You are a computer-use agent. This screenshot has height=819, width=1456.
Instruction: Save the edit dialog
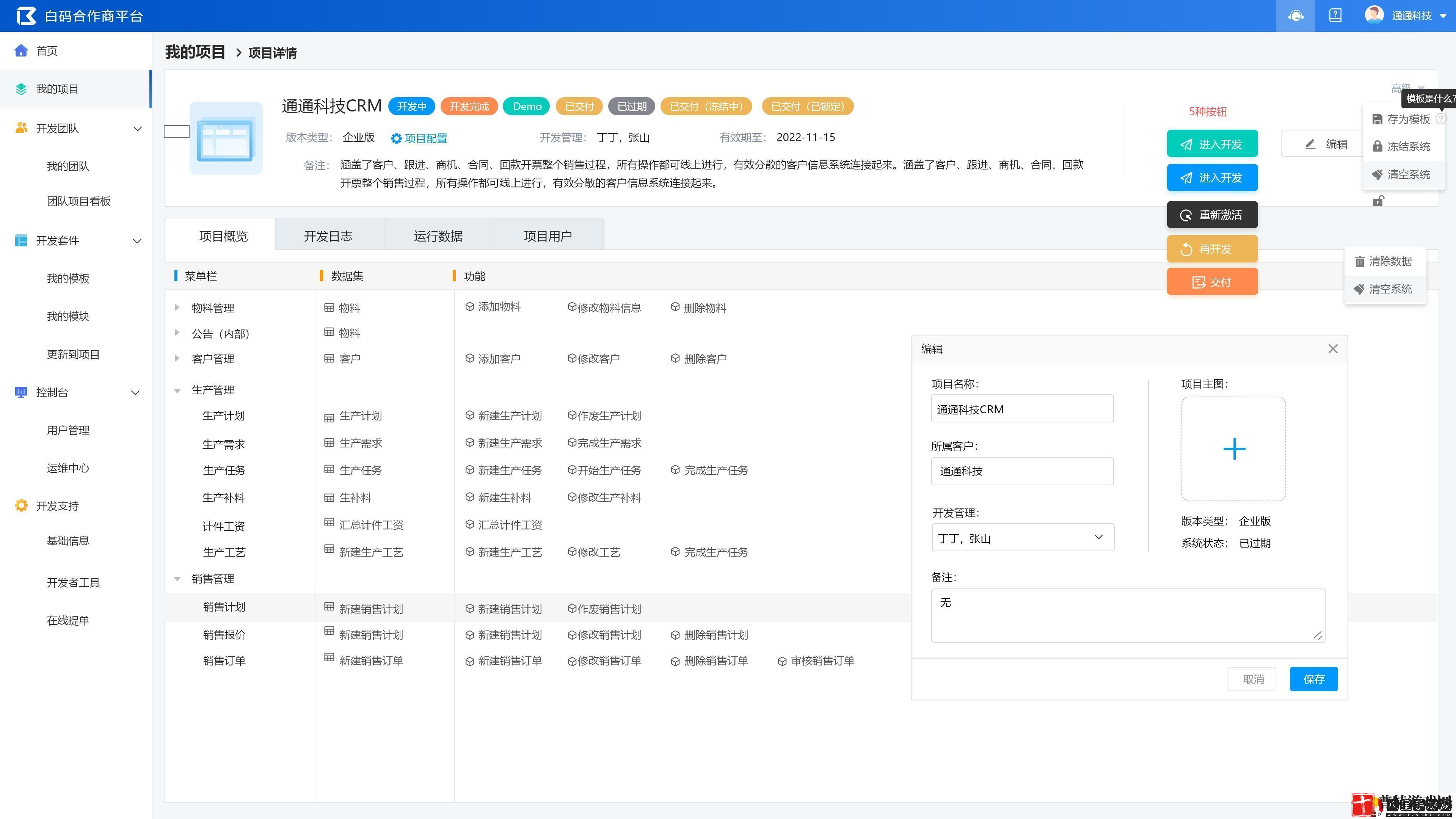coord(1313,679)
